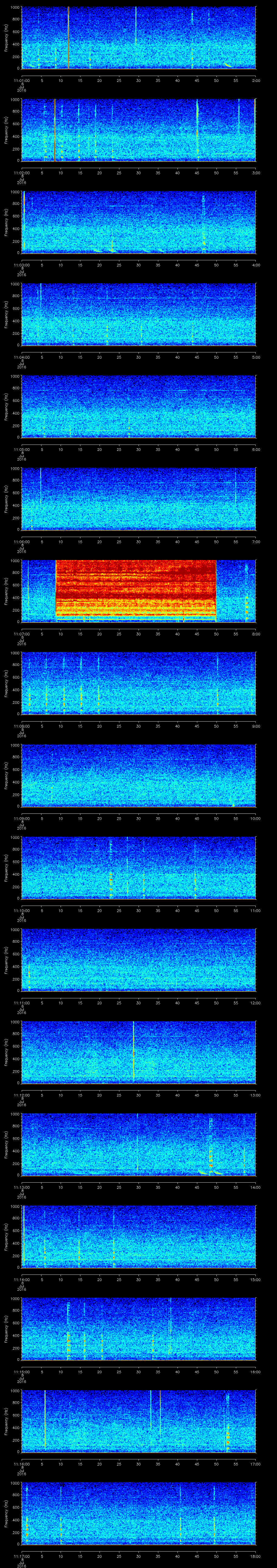Screen dimensions: 277x1568
Task: Click the 8:00 end-of-axis label
Action: [x=256, y=634]
